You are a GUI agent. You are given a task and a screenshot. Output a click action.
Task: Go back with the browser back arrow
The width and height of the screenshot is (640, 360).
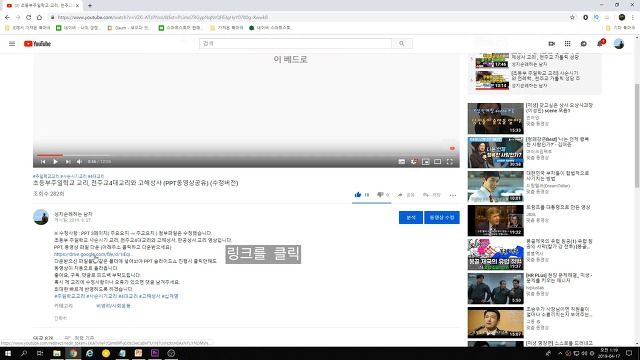click(x=7, y=17)
